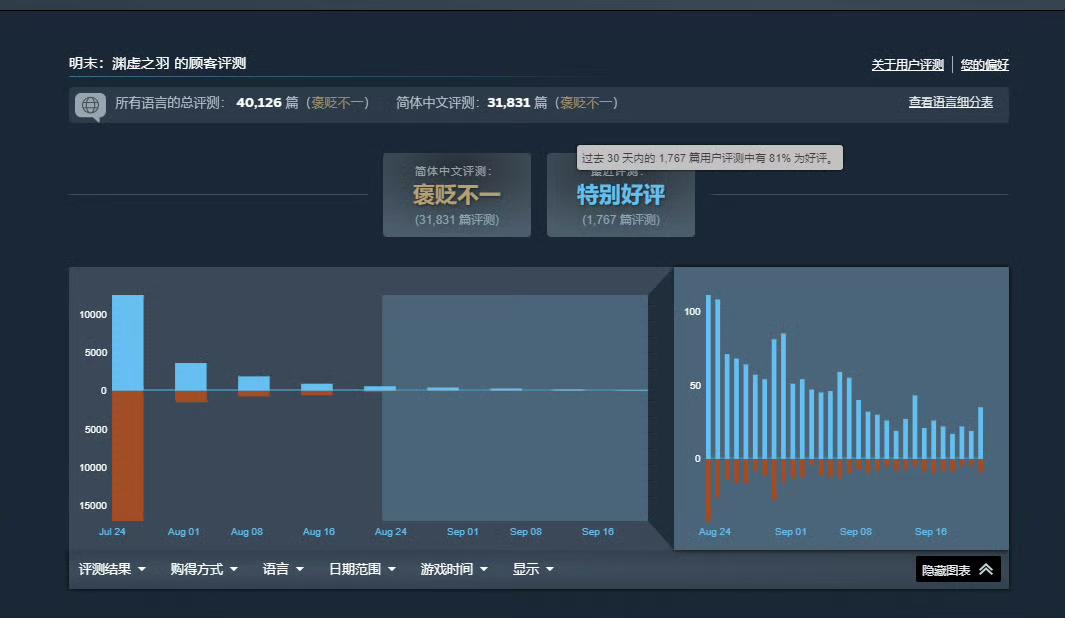Click the 您的偏好 link
The image size is (1065, 618).
pyautogui.click(x=984, y=65)
